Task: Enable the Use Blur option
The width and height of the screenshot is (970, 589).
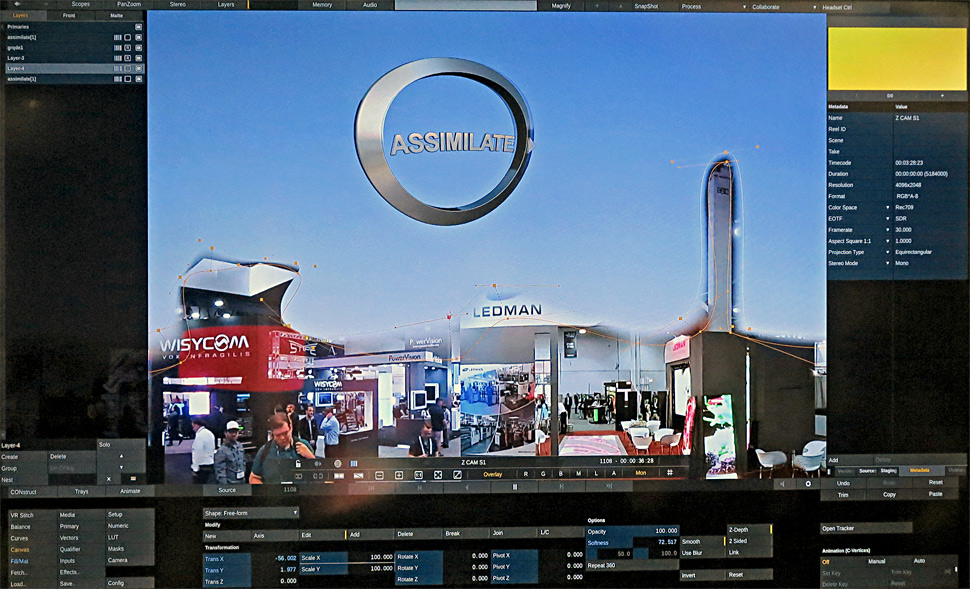Action: click(702, 553)
